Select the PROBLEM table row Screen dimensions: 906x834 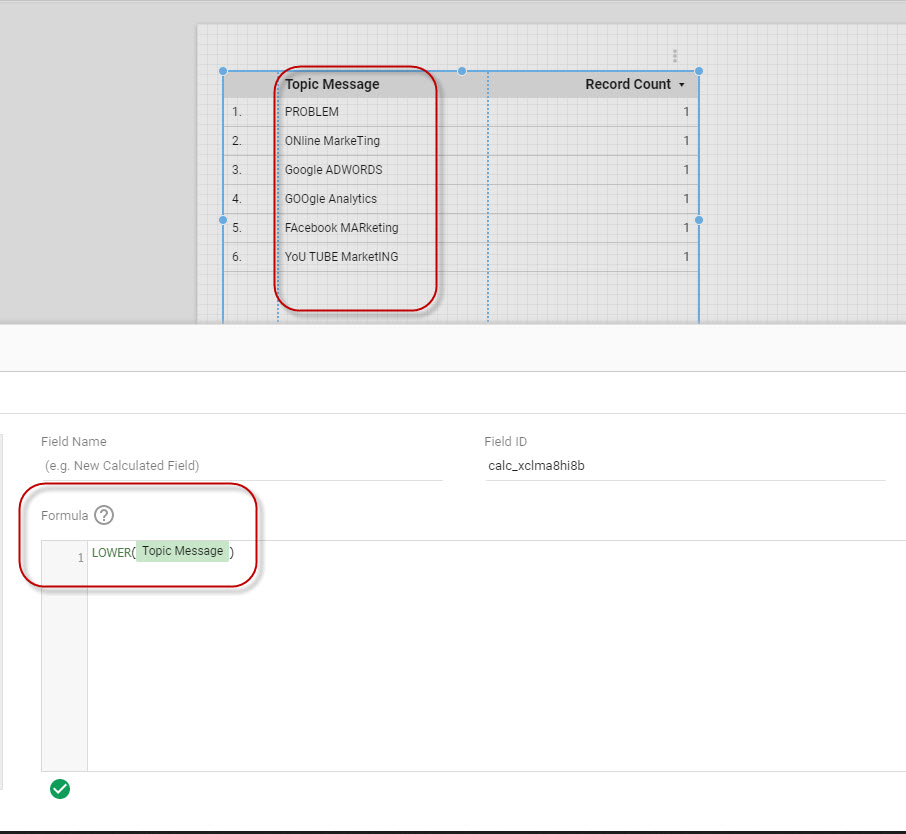click(461, 112)
